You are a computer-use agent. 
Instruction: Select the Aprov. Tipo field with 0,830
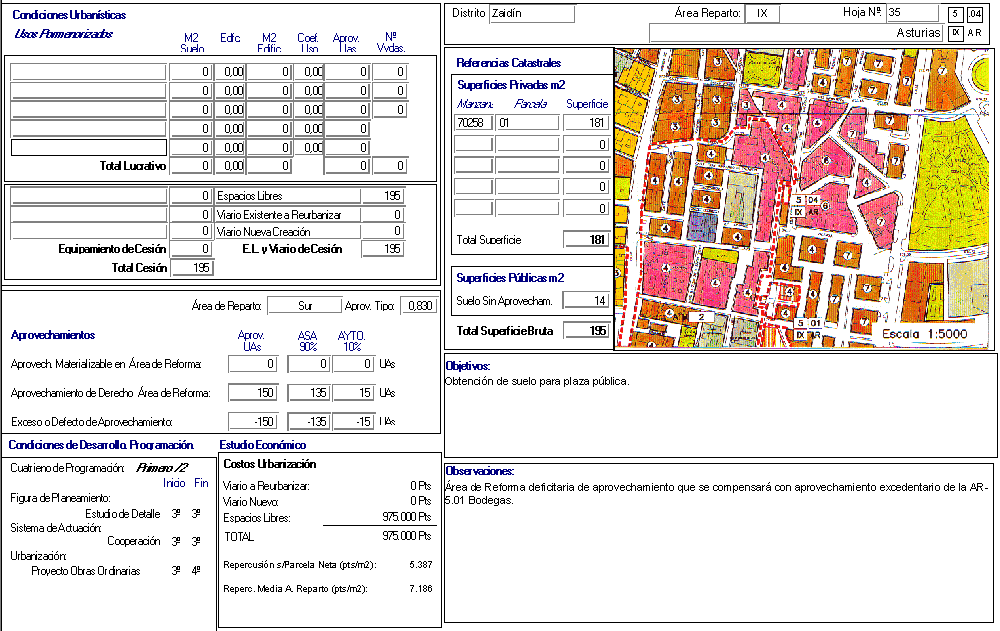tap(417, 306)
